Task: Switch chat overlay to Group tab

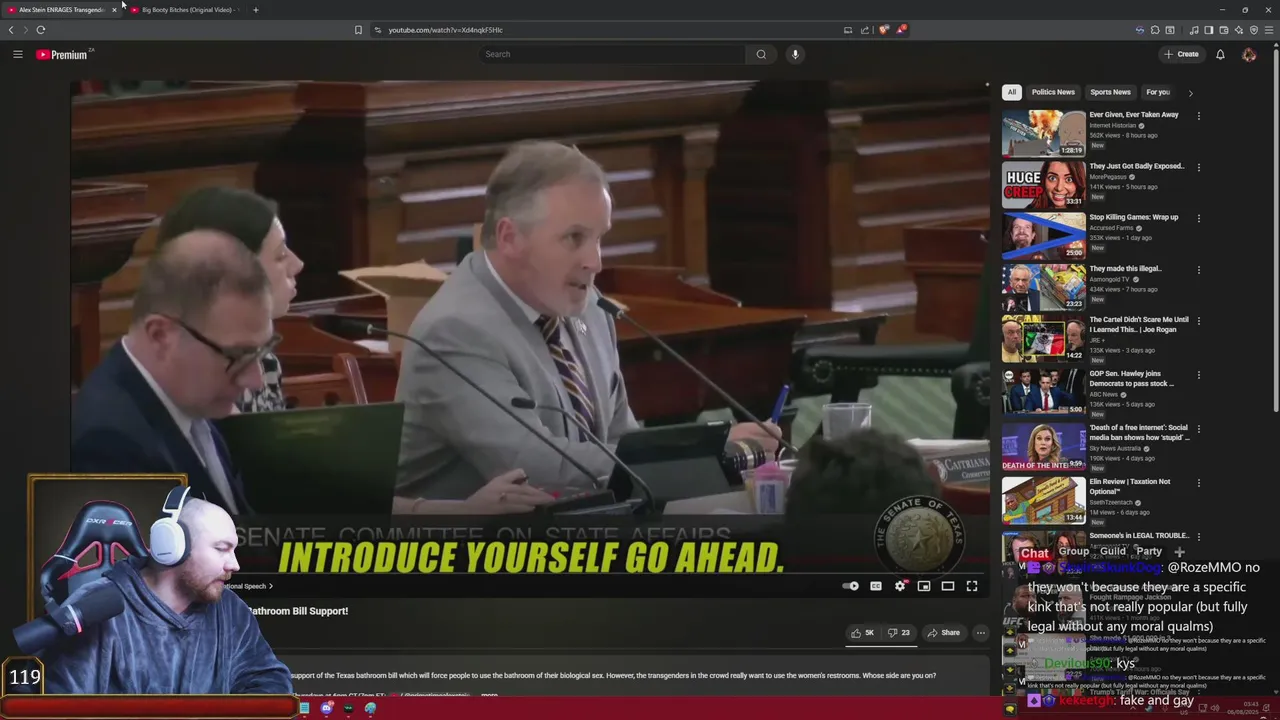Action: (x=1073, y=551)
